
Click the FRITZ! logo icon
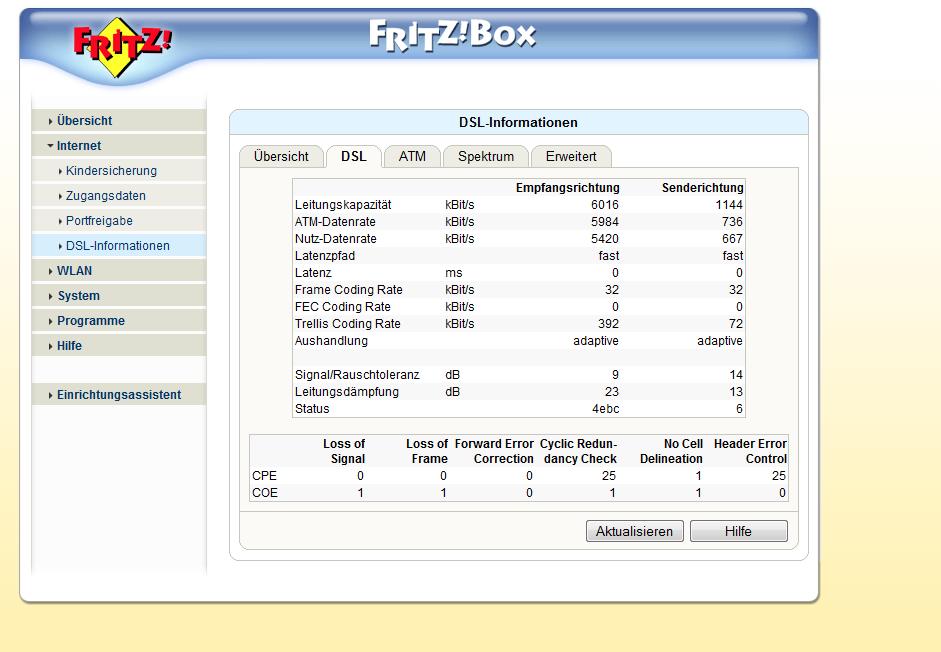[x=122, y=47]
